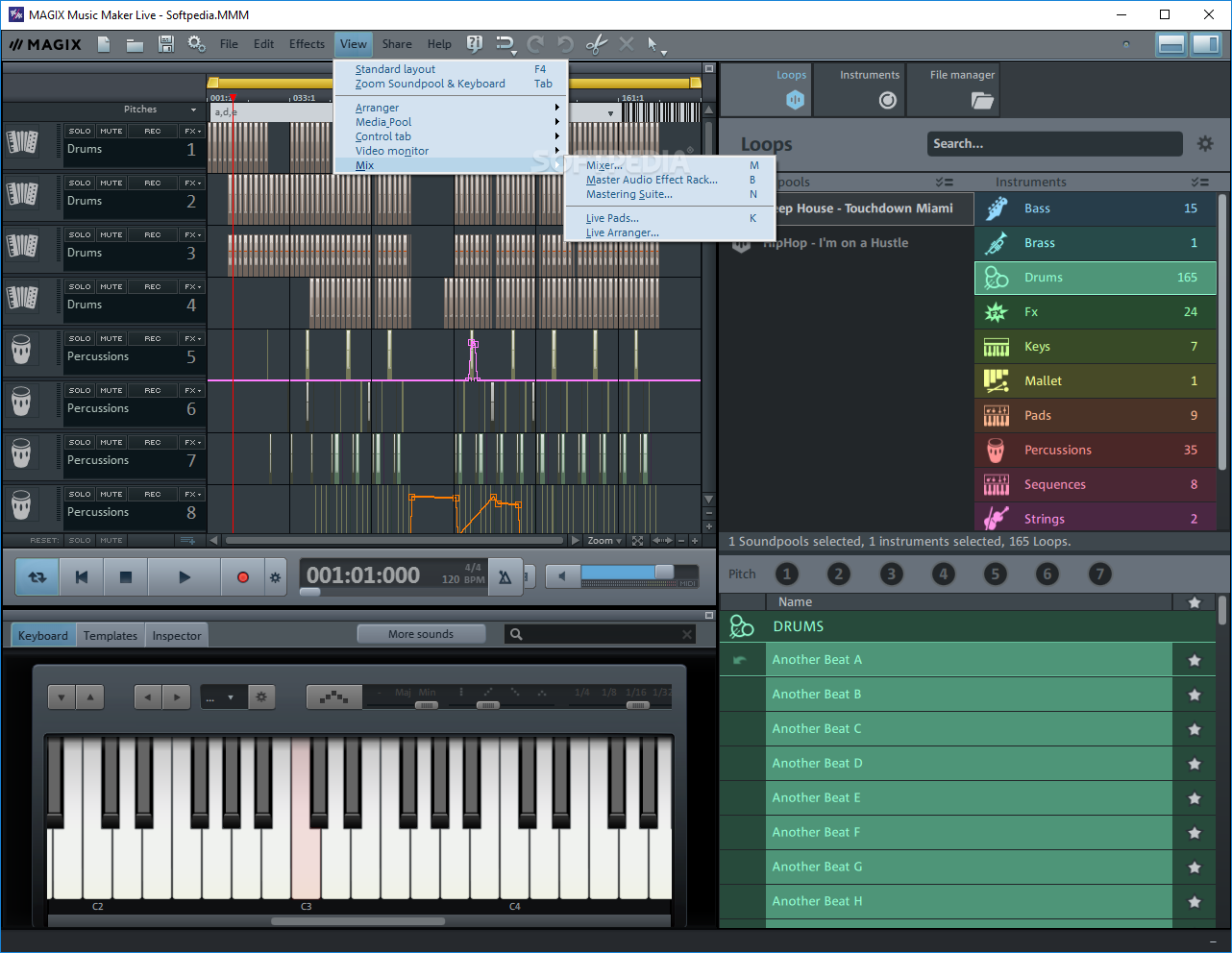Click the Percussions drum icon in instruments
This screenshot has height=953, width=1232.
[997, 450]
